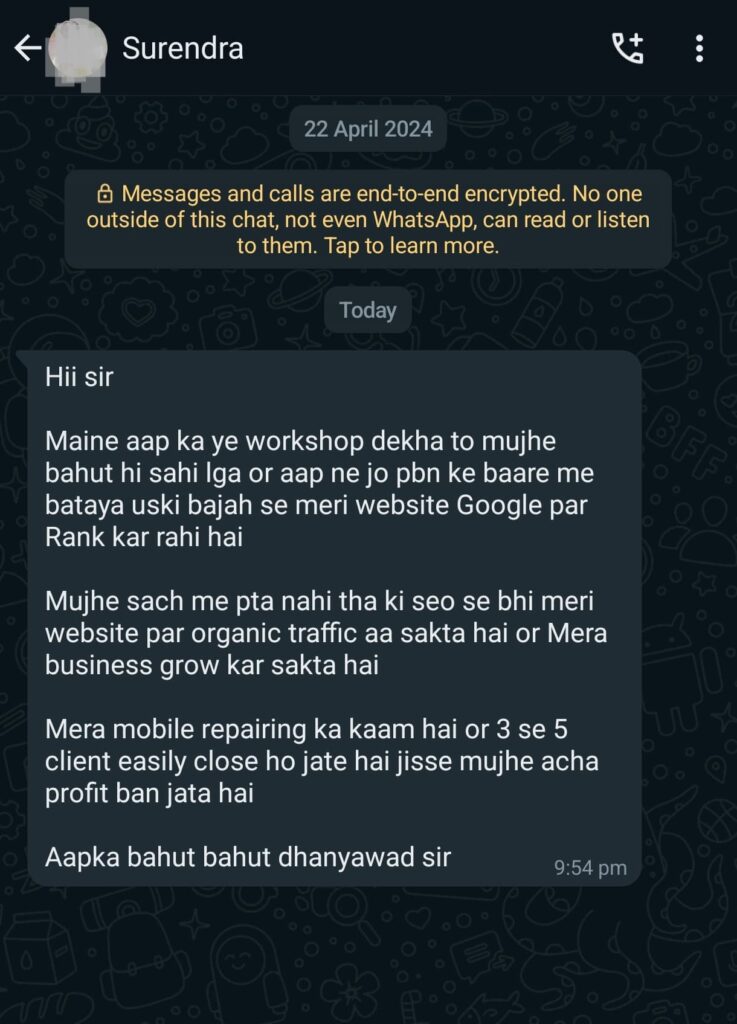Screen dimensions: 737x1024
Task: Open the end-to-end encryption notice banner
Action: [x=368, y=219]
